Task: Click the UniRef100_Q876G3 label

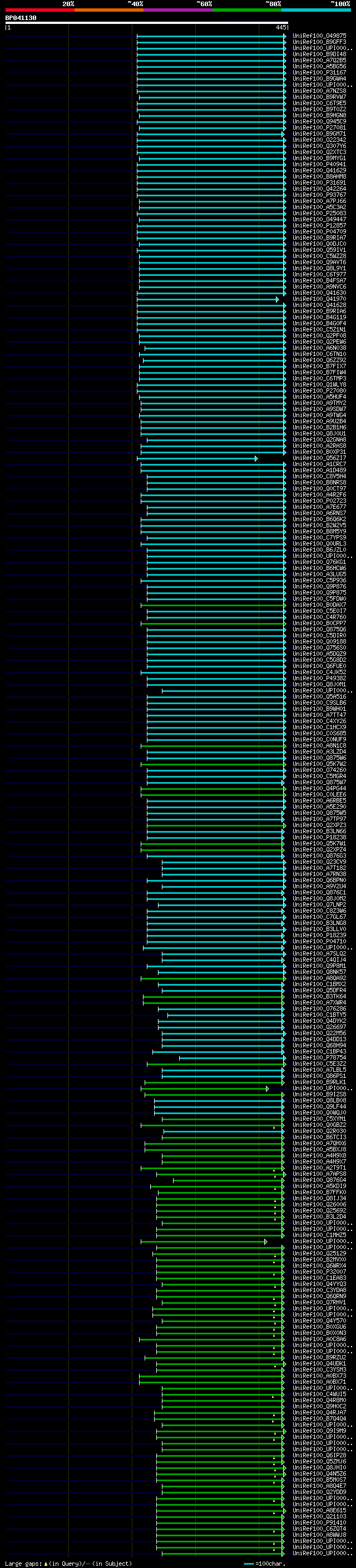Action: (x=319, y=856)
